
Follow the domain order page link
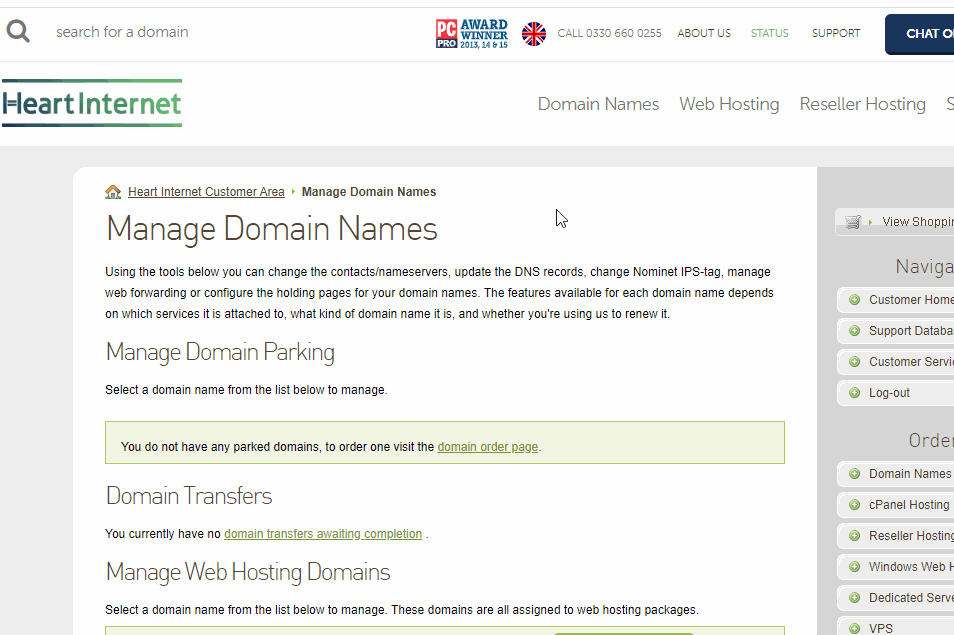487,447
